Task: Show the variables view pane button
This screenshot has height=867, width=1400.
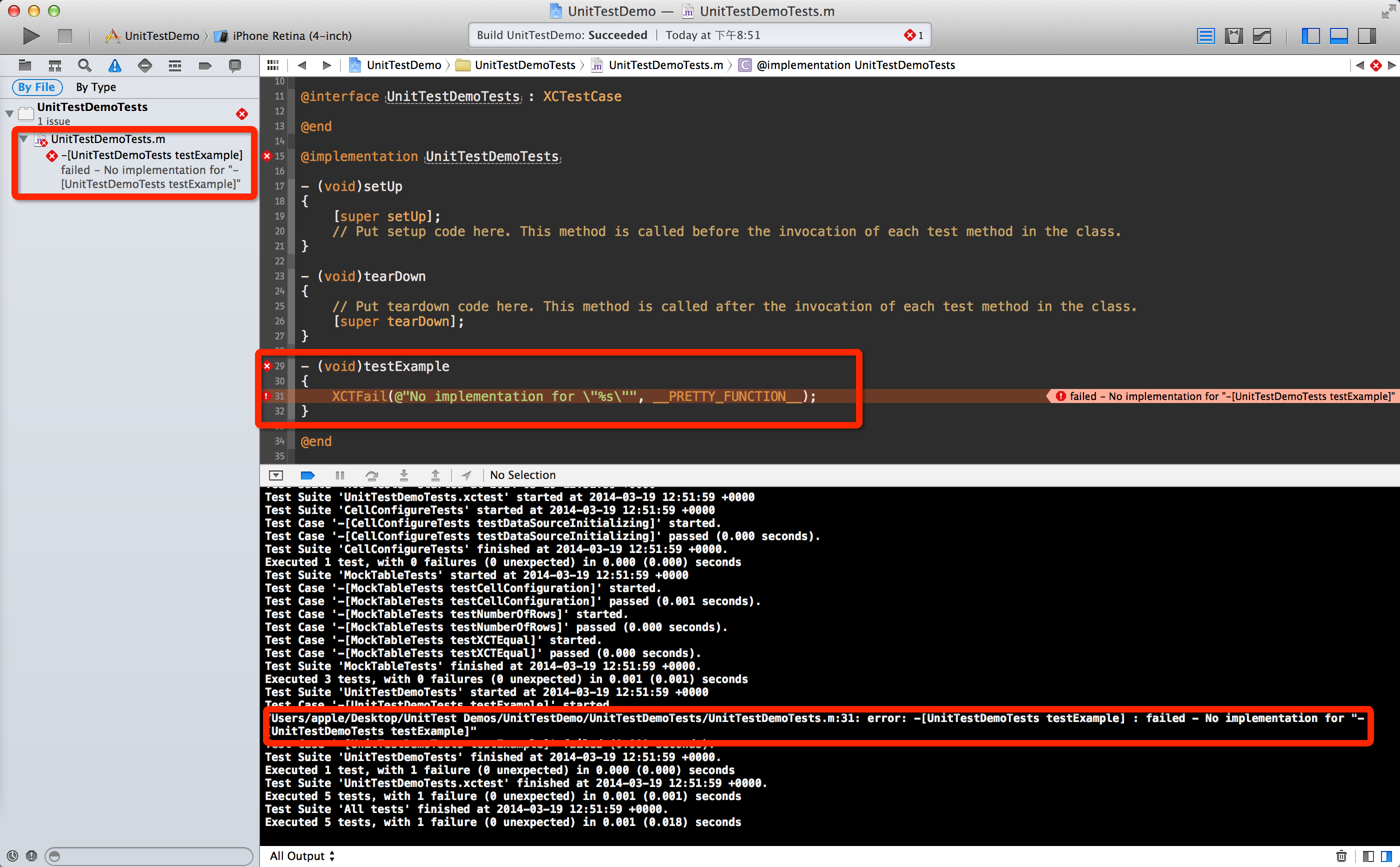Action: (x=1368, y=856)
